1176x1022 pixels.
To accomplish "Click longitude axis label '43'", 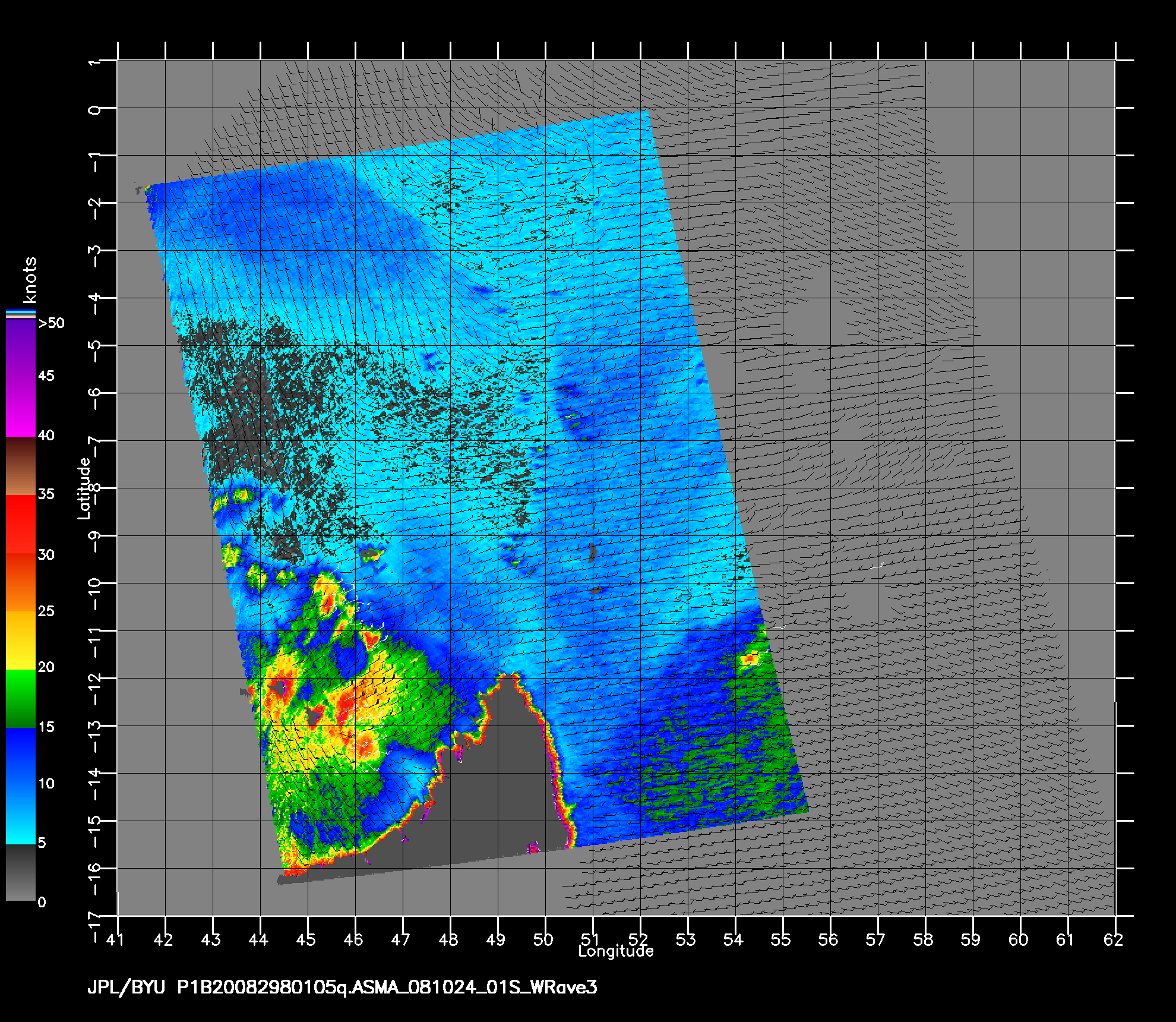I will pos(211,939).
